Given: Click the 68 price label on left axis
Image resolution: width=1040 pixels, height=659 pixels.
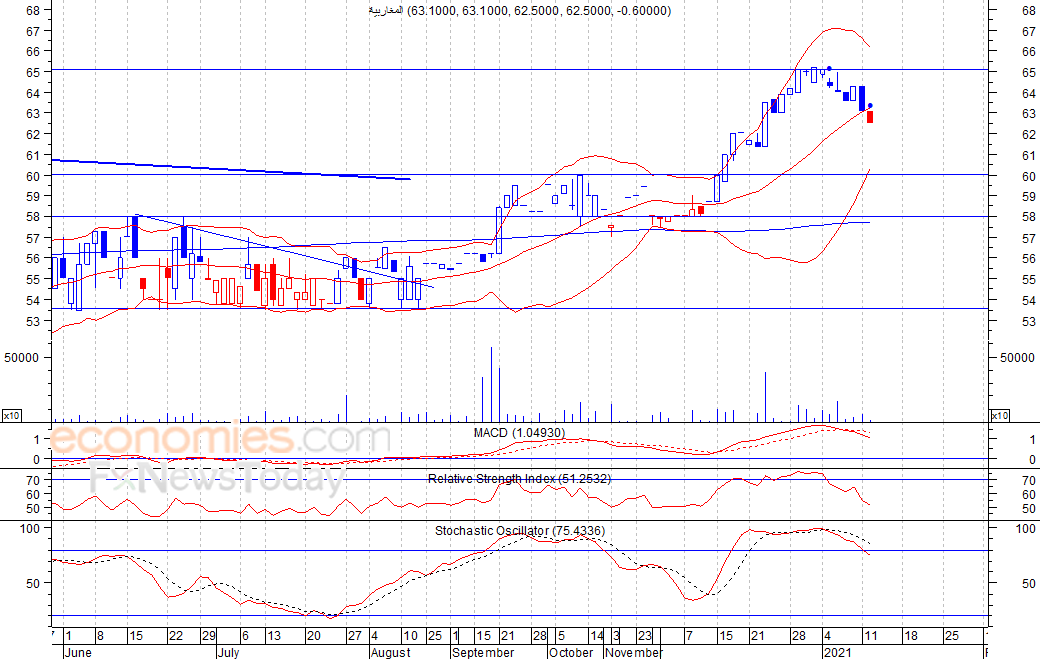Looking at the screenshot, I should (32, 11).
